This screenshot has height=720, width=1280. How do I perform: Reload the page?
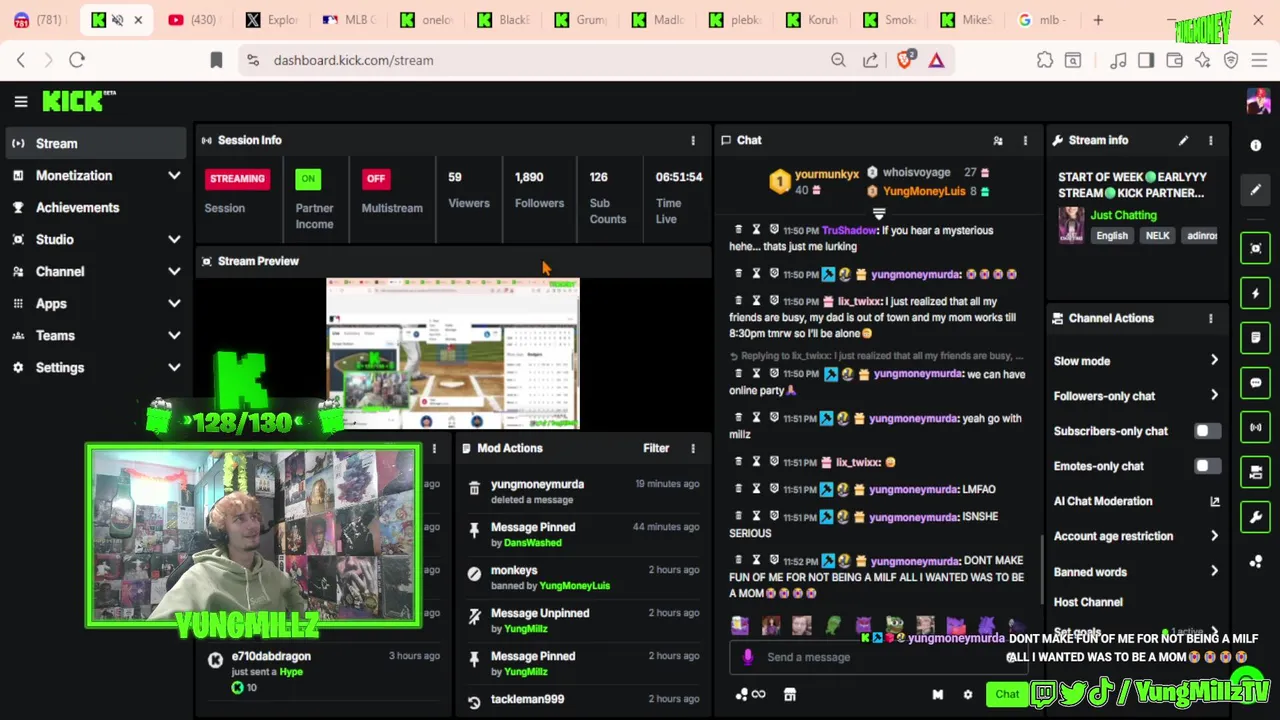pyautogui.click(x=77, y=60)
